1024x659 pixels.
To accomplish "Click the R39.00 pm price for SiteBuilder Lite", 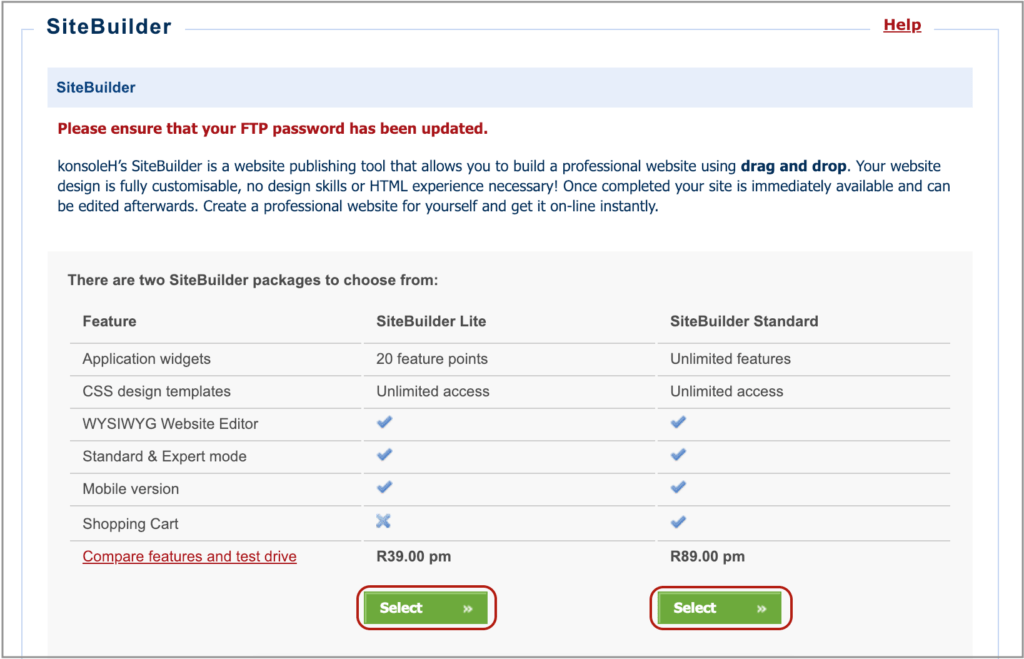I will click(x=413, y=556).
